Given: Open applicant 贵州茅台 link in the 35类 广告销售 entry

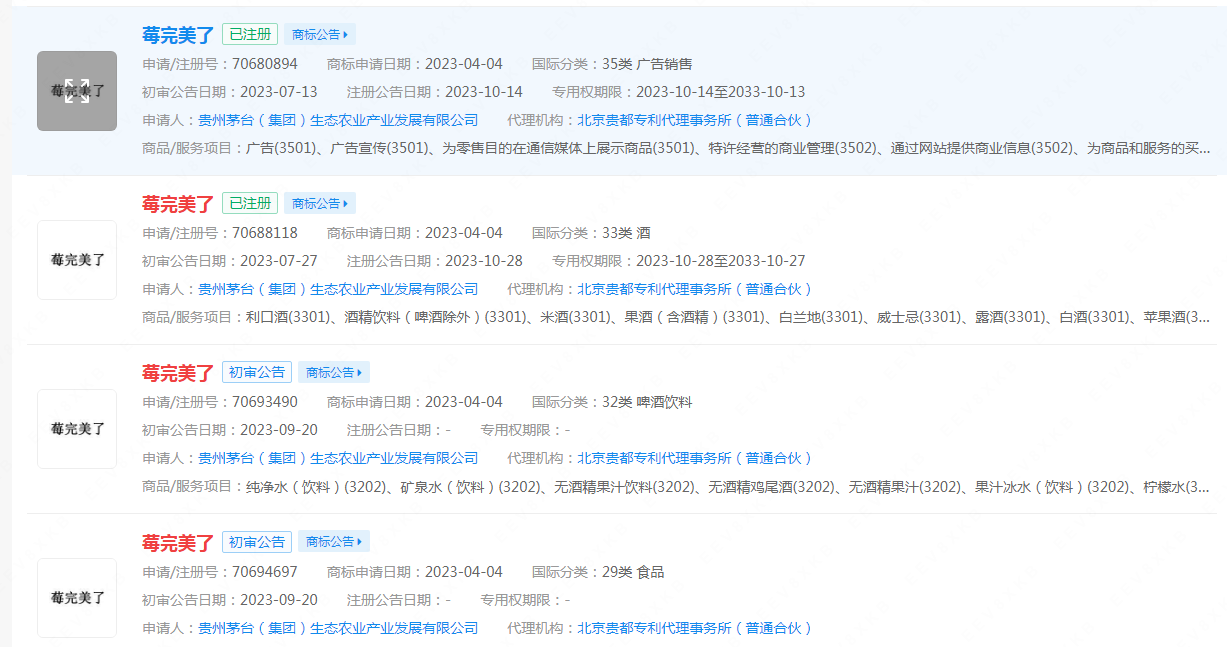Looking at the screenshot, I should coord(338,120).
